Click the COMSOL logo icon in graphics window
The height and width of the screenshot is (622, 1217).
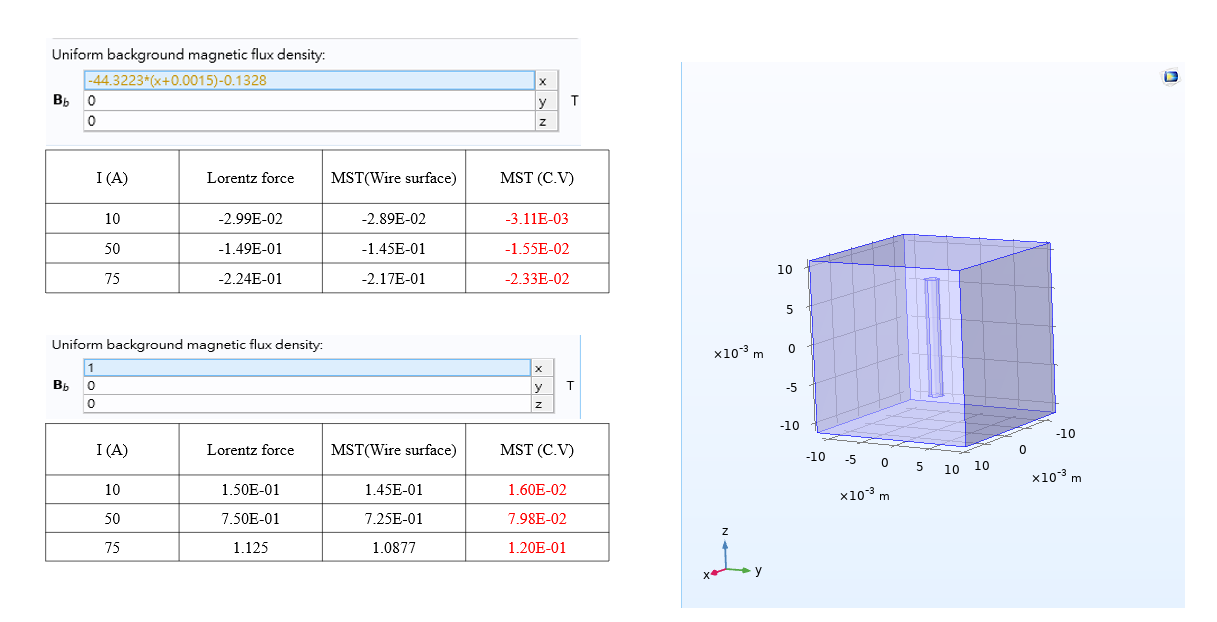point(1171,77)
